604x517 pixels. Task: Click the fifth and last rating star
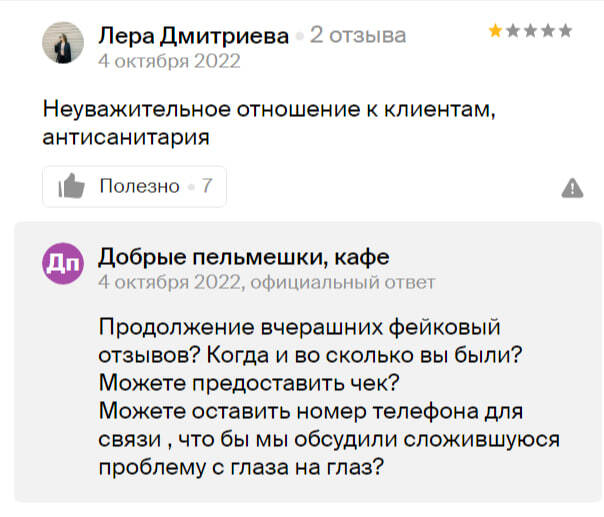(x=565, y=31)
